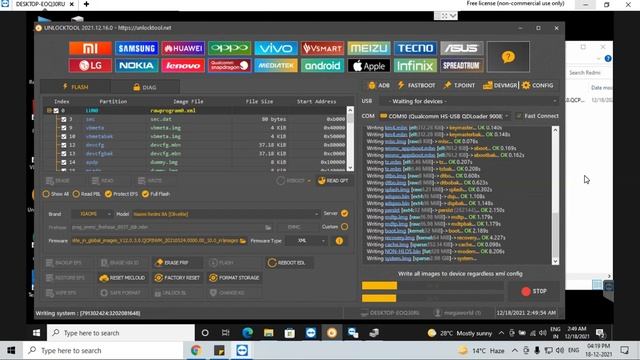The width and height of the screenshot is (640, 360).
Task: Click the firmware info icon beside XML
Action: pos(339,241)
